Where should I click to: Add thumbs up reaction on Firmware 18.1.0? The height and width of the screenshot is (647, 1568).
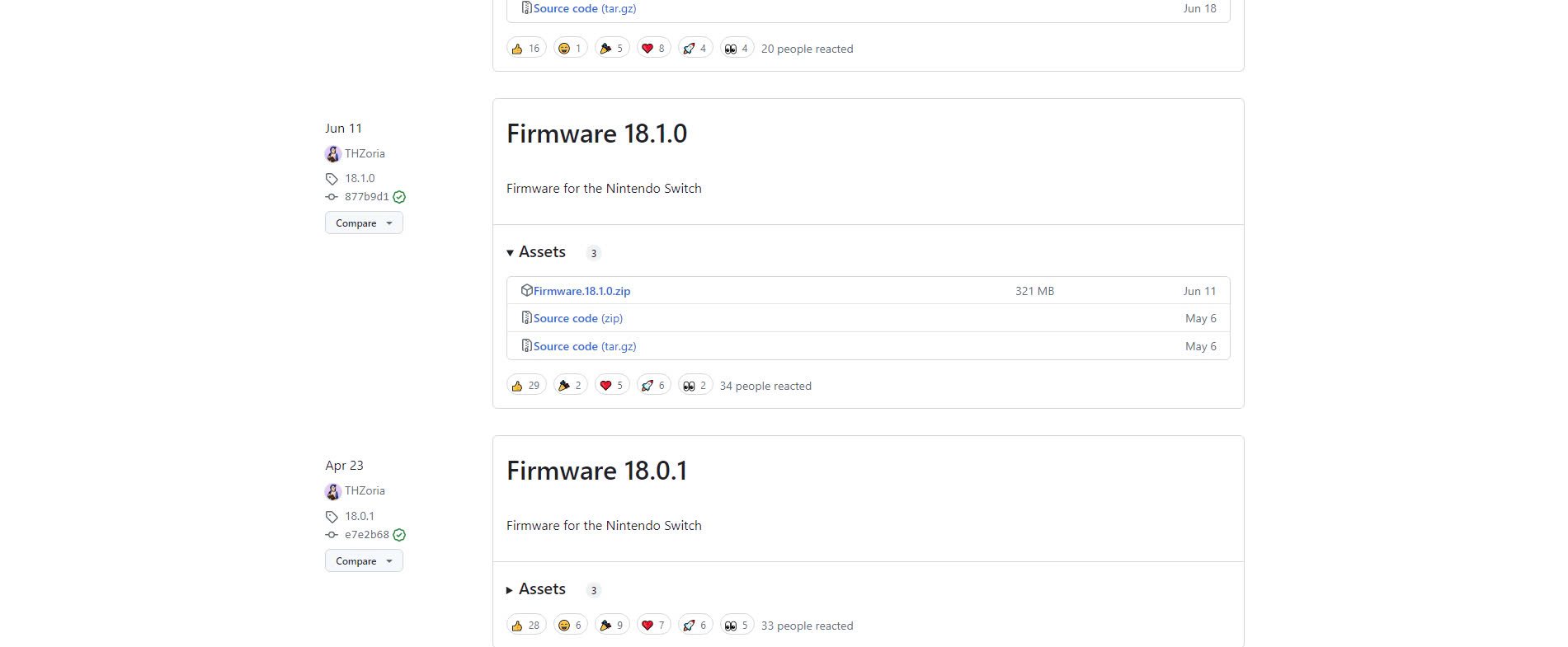click(526, 385)
